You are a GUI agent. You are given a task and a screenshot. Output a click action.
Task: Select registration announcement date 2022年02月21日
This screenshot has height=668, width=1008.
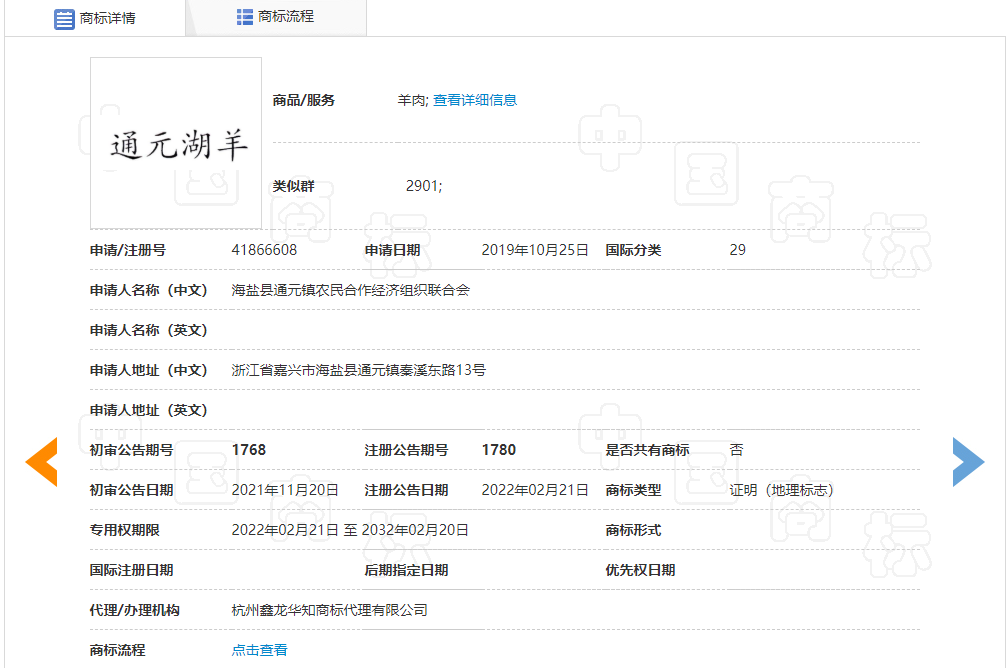coord(535,490)
